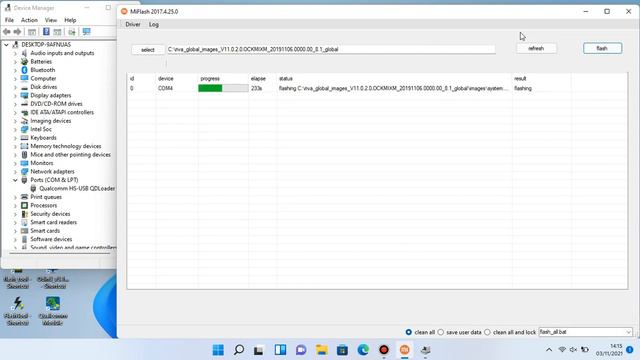Select Qualcomm HS-USB QDLoader device
640x360 pixels.
77,189
